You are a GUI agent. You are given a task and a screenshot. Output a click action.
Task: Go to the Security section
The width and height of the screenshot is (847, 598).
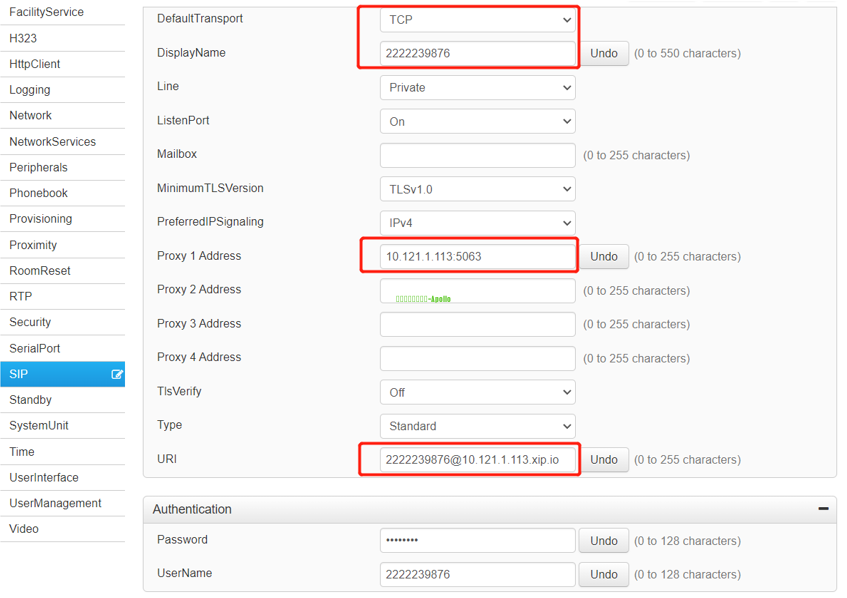30,322
